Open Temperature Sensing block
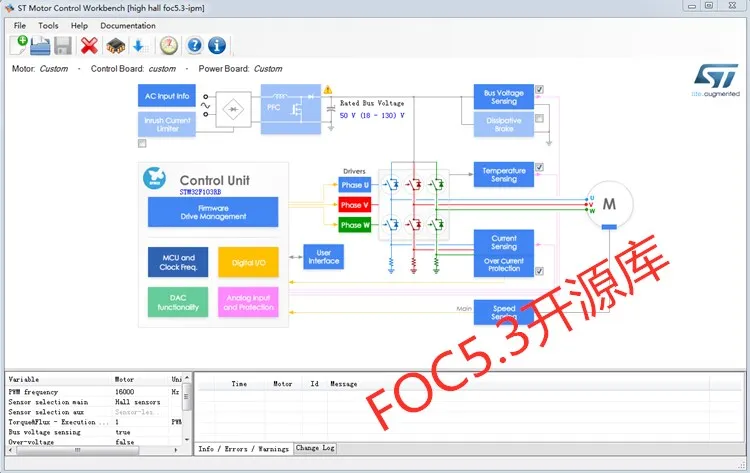Screen dimensions: 750x473 point(504,175)
